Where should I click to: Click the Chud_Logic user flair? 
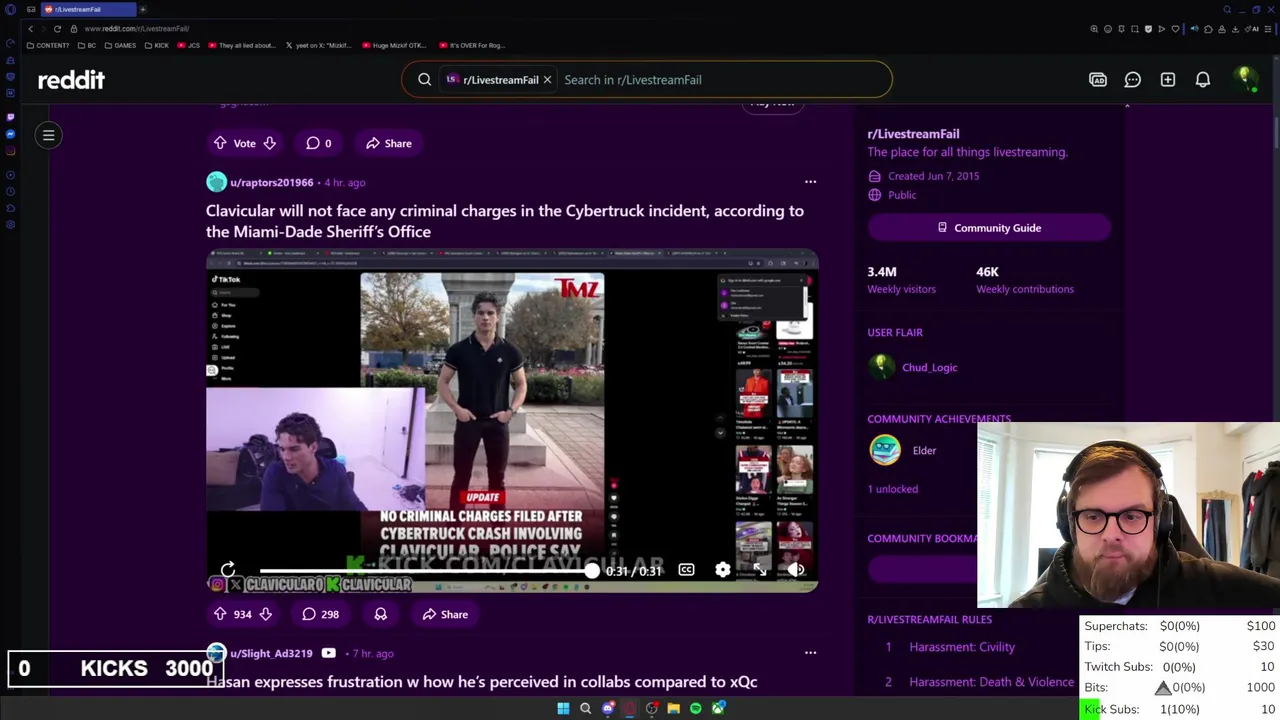(x=929, y=367)
